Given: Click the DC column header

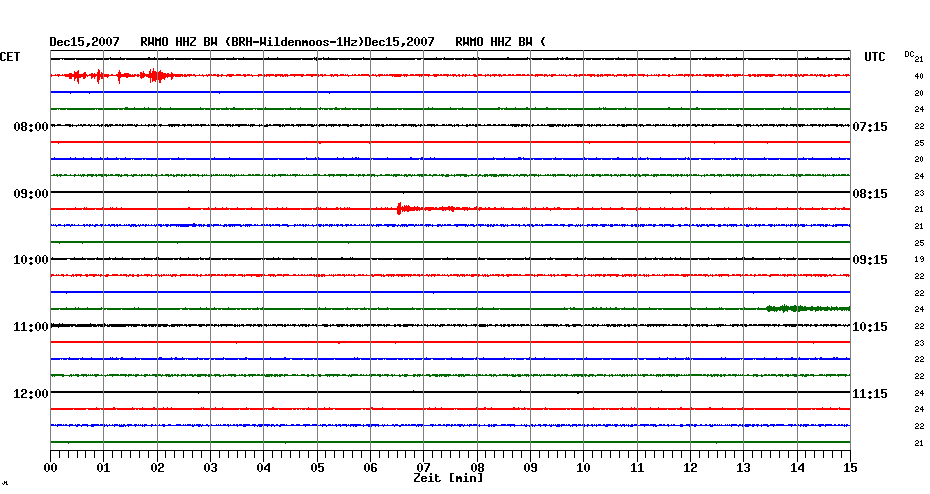Looking at the screenshot, I should point(909,54).
